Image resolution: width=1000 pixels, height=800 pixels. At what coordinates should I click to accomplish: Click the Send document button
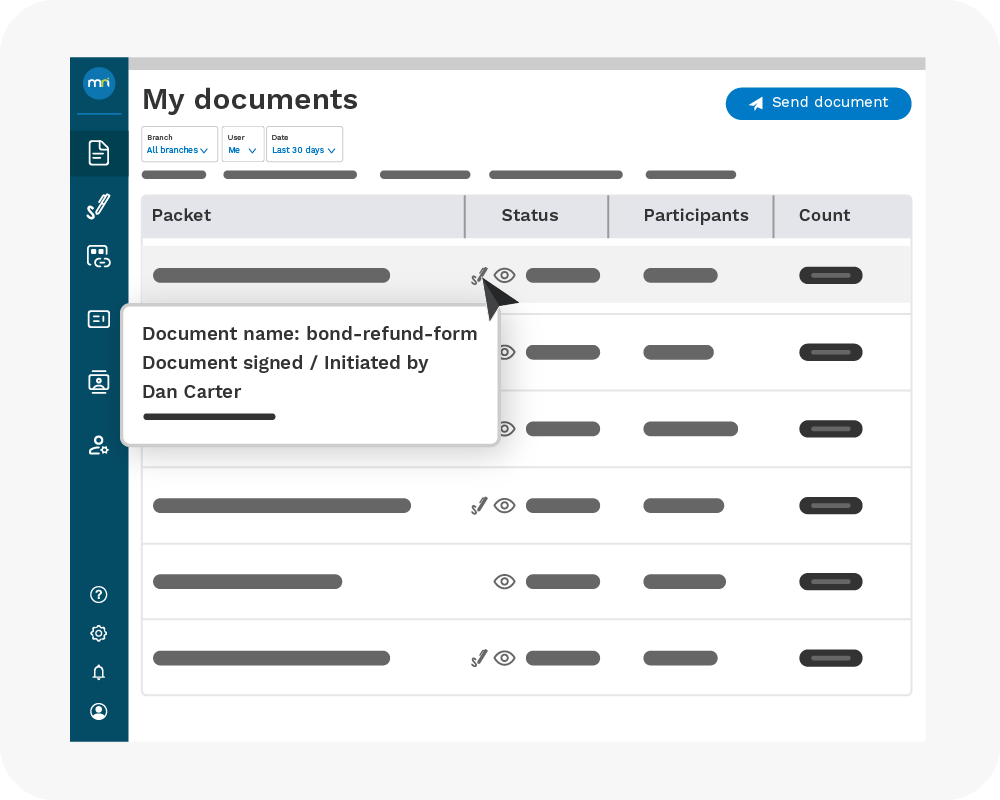pyautogui.click(x=818, y=103)
